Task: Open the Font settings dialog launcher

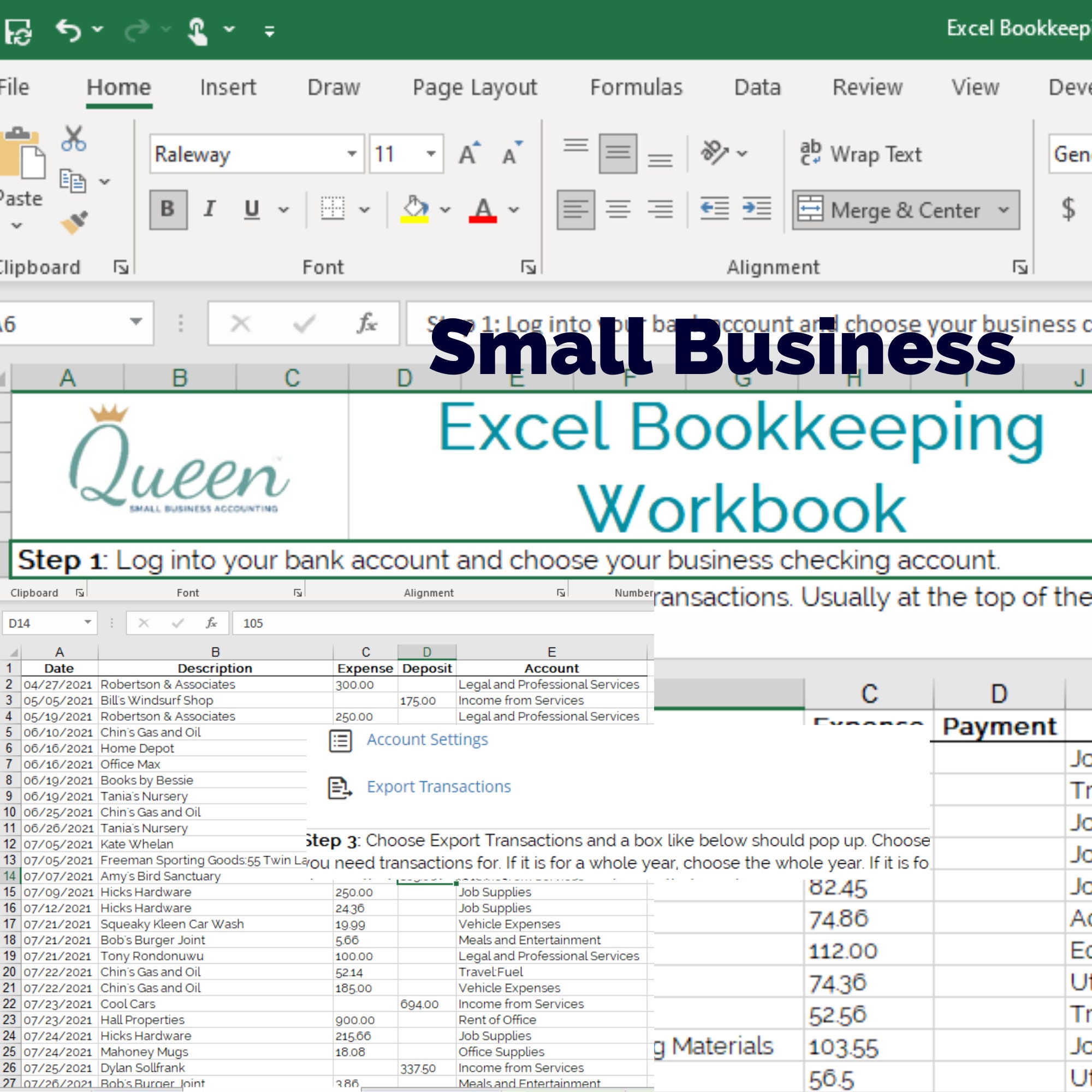Action: (528, 267)
